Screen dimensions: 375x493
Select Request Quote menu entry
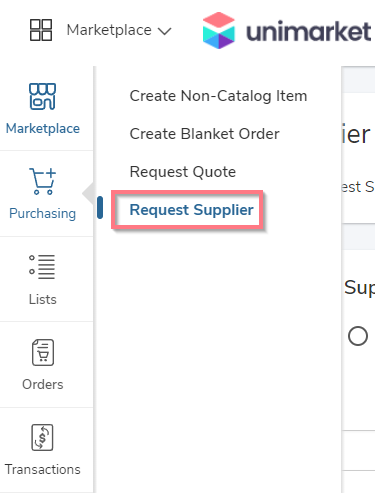(183, 172)
